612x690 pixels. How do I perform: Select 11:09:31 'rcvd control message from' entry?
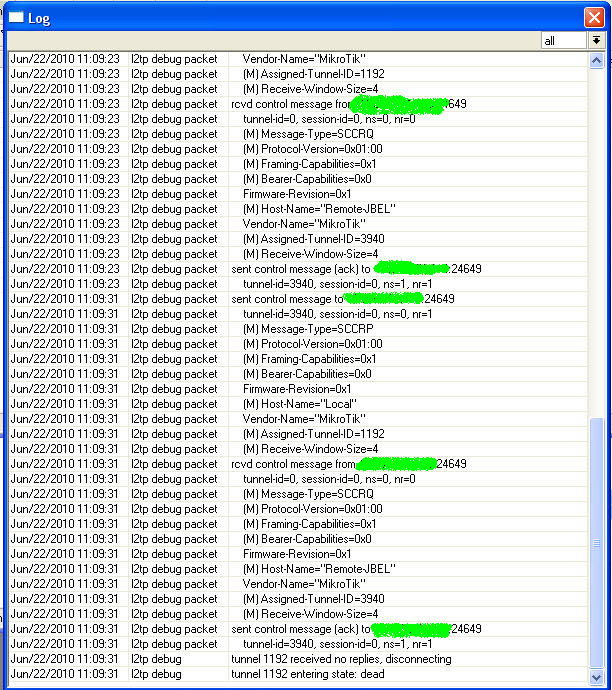point(298,464)
